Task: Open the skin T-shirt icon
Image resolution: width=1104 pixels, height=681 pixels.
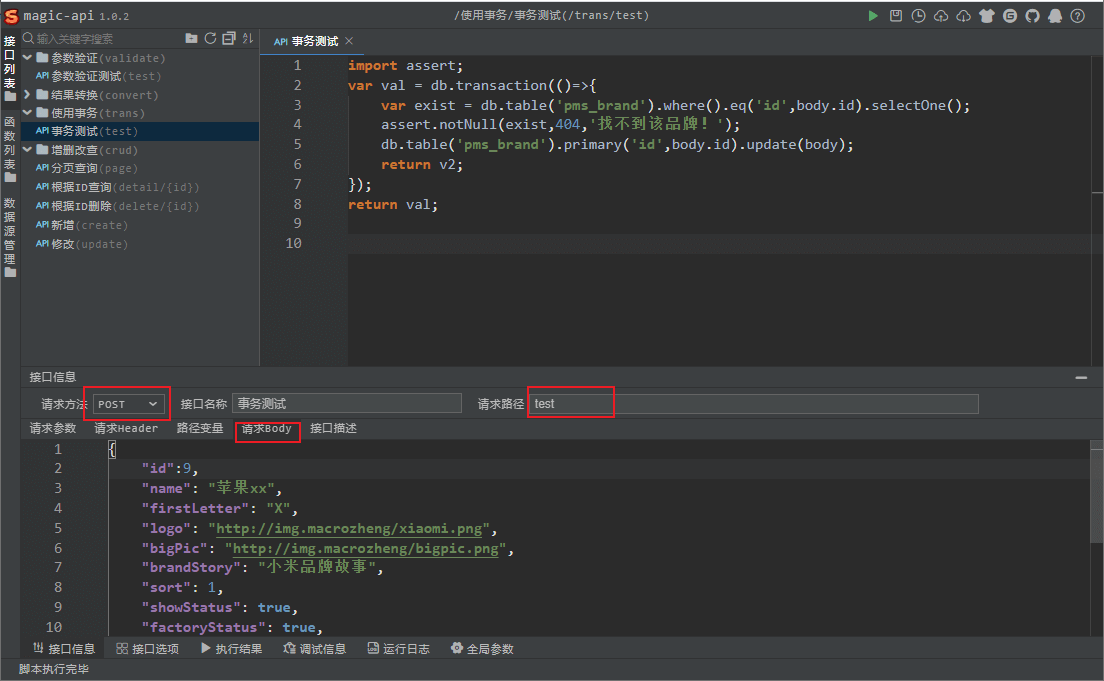Action: [x=986, y=15]
